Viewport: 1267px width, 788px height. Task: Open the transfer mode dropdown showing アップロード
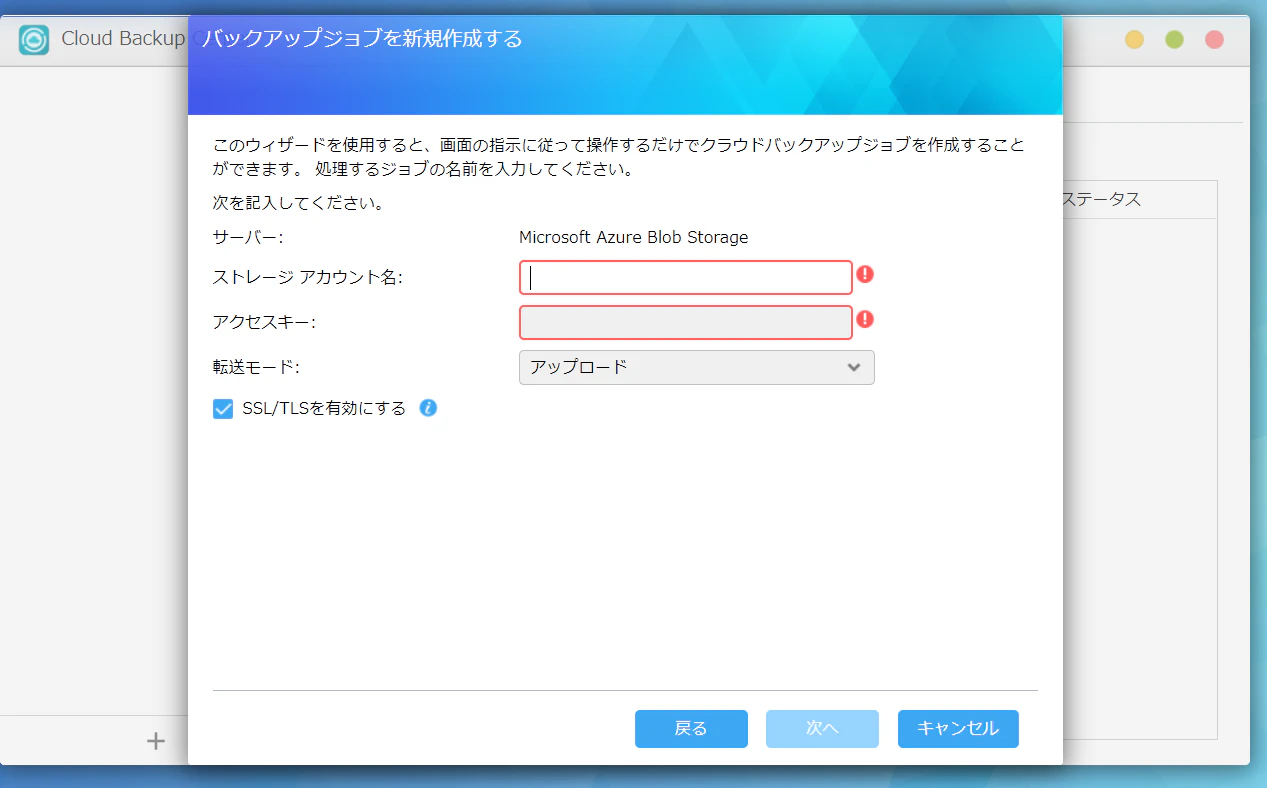(x=696, y=367)
